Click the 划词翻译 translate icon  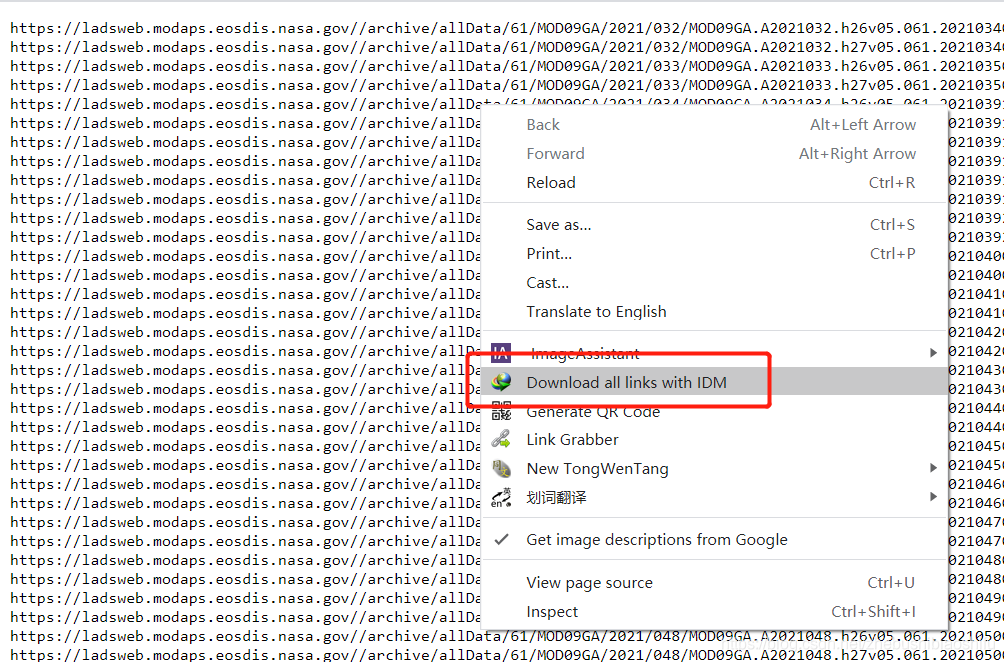pyautogui.click(x=501, y=497)
